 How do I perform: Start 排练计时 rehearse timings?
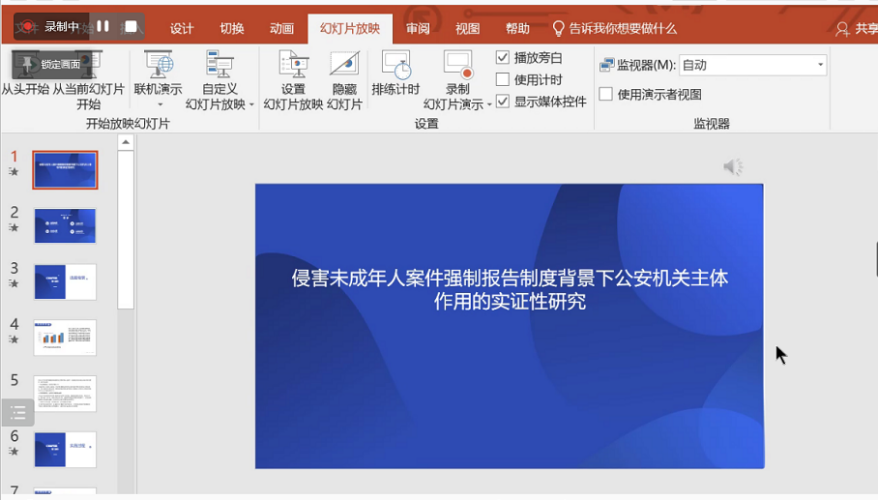tap(396, 65)
